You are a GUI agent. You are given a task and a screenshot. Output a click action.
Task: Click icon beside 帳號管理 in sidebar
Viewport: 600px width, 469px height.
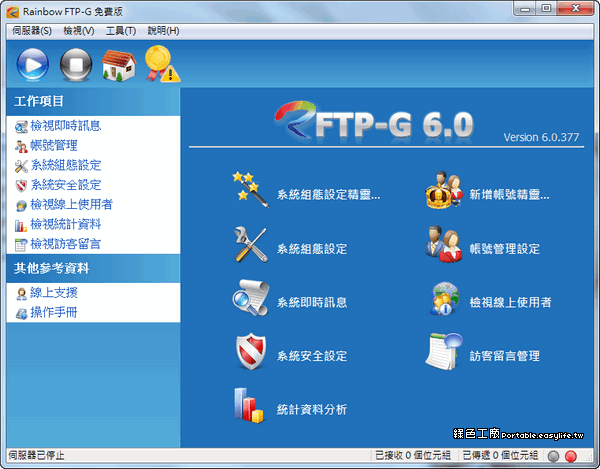(21, 146)
